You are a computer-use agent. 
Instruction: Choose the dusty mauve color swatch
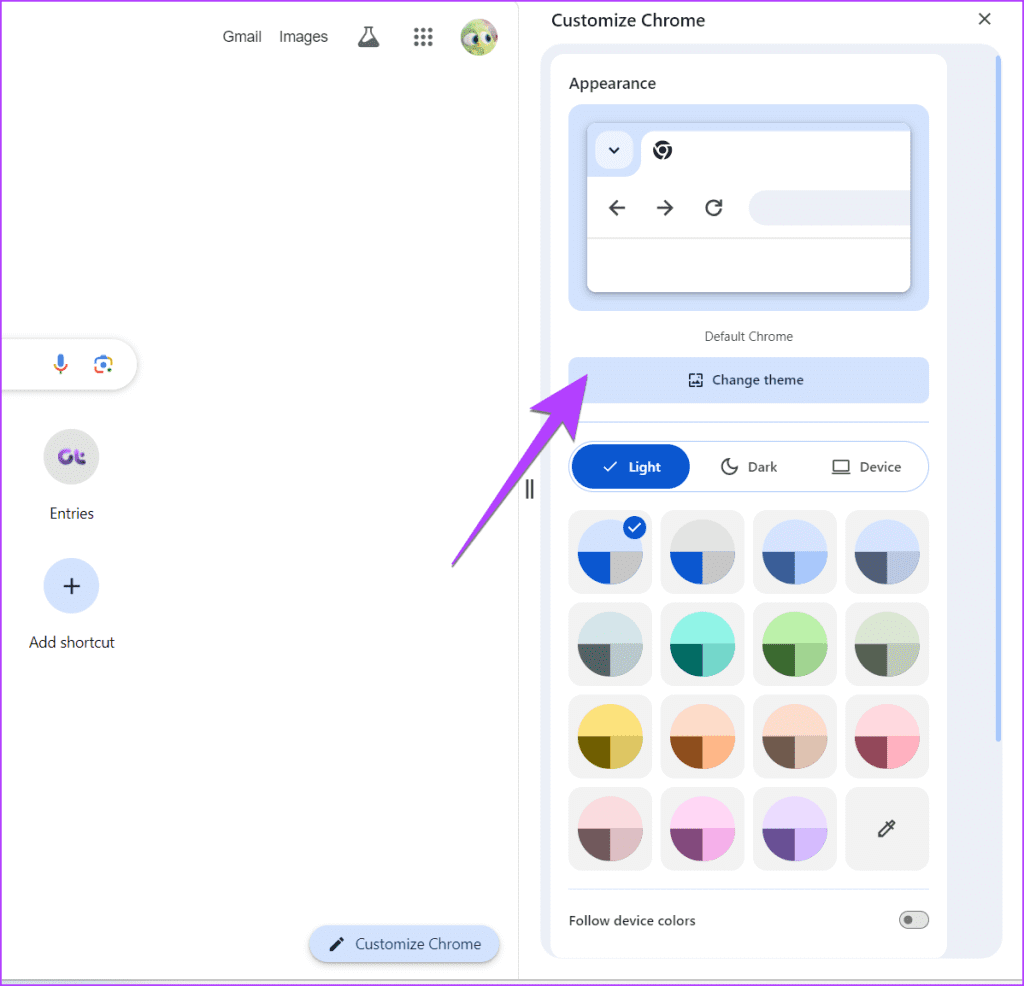tap(610, 829)
